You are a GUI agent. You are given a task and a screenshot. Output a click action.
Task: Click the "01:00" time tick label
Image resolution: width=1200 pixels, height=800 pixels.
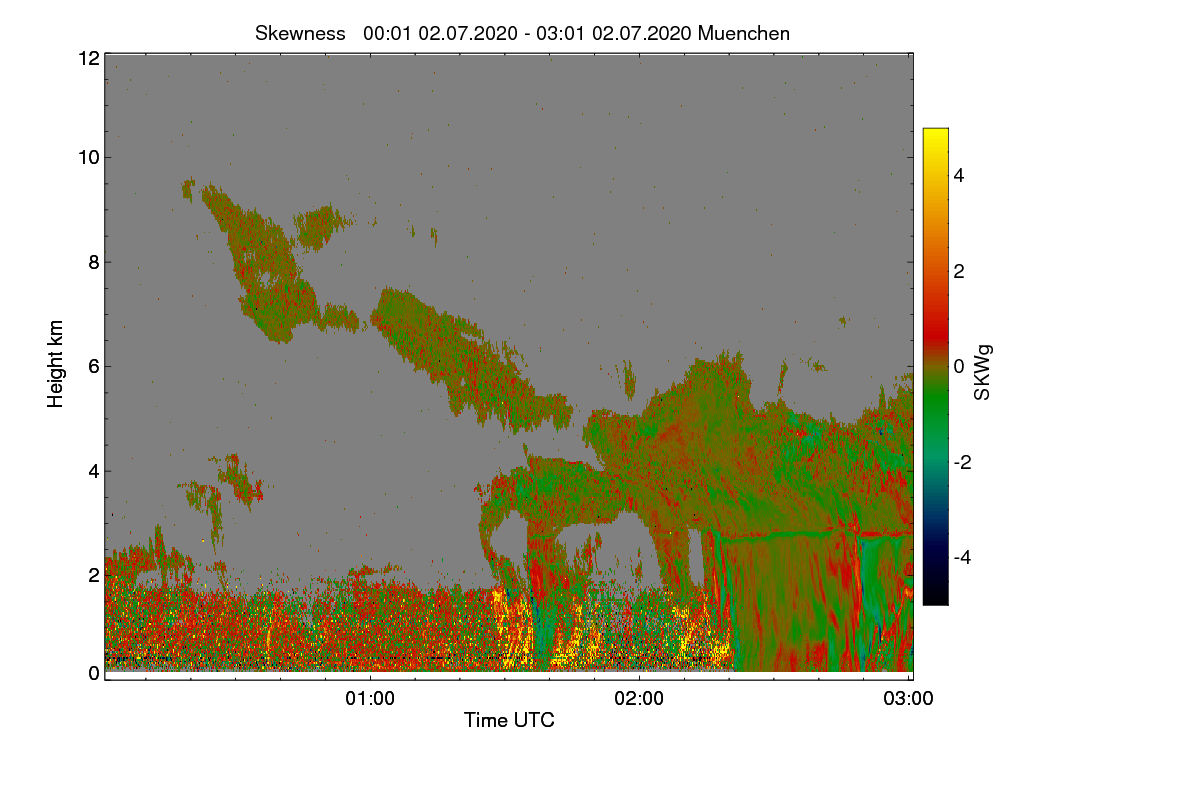(370, 698)
